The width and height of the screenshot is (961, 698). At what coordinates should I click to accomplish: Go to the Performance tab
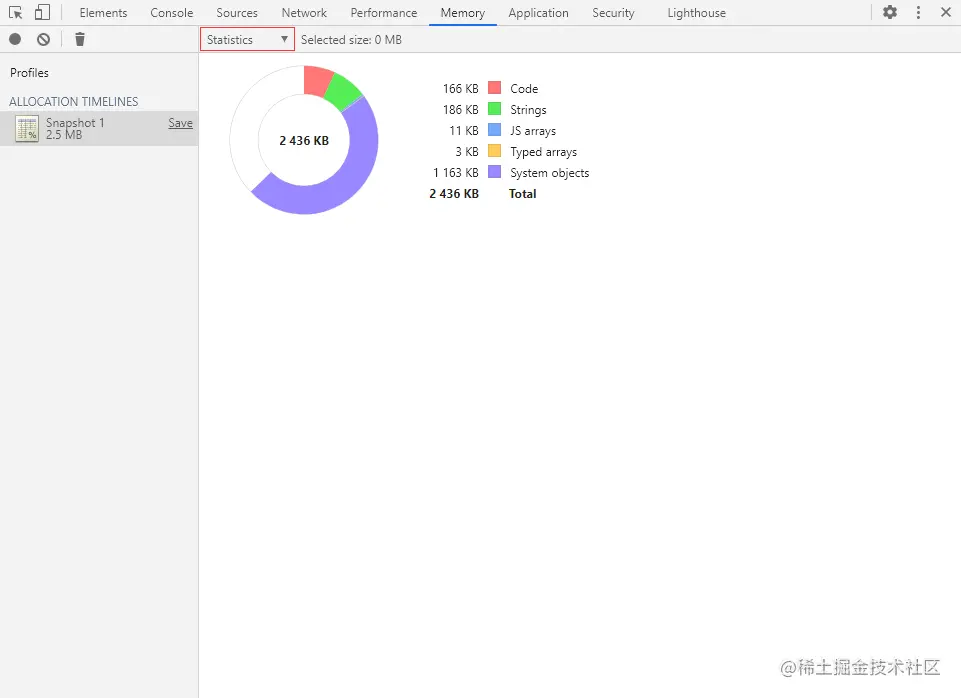click(384, 13)
